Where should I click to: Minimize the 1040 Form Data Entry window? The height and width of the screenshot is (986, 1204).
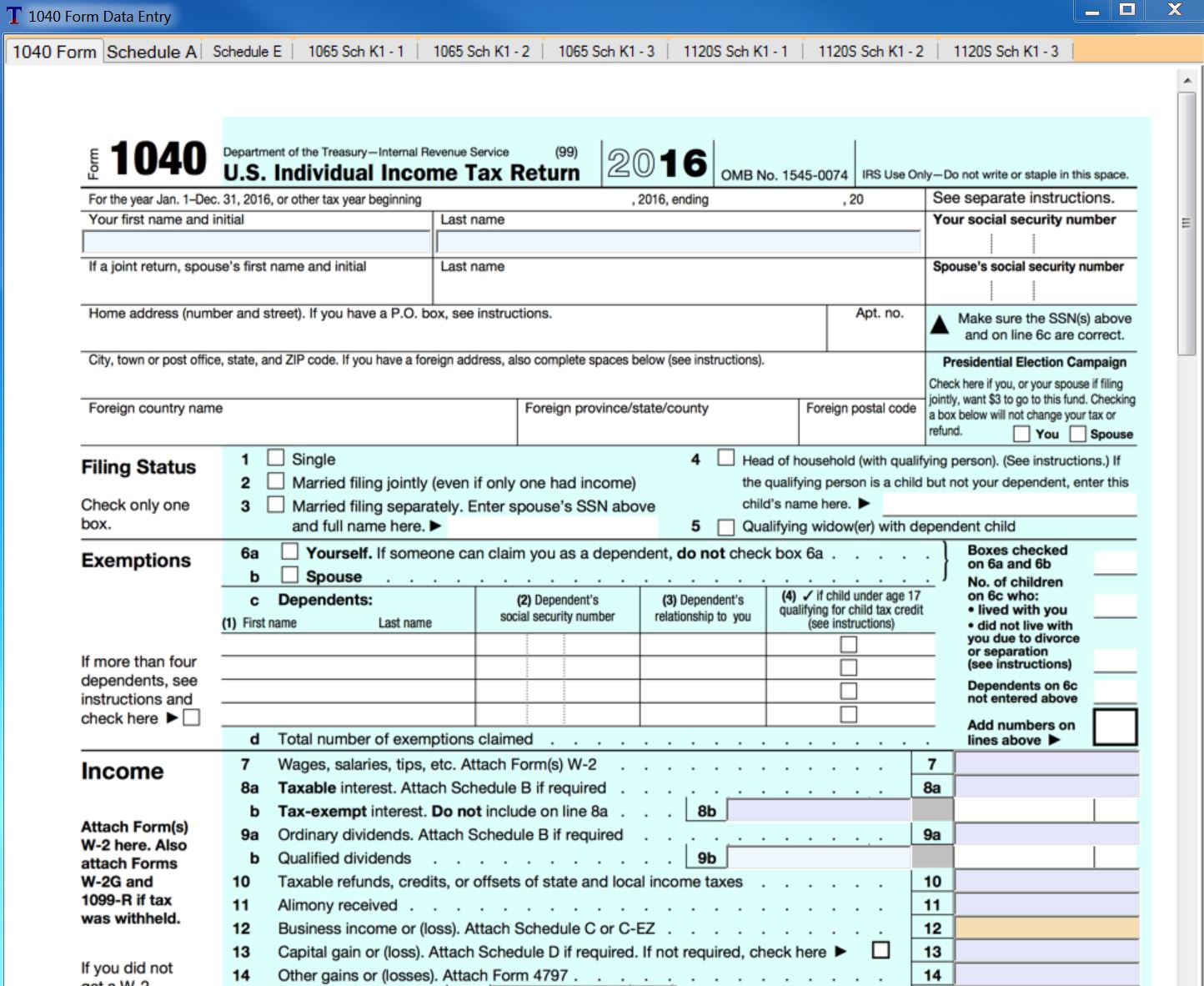[x=1092, y=11]
